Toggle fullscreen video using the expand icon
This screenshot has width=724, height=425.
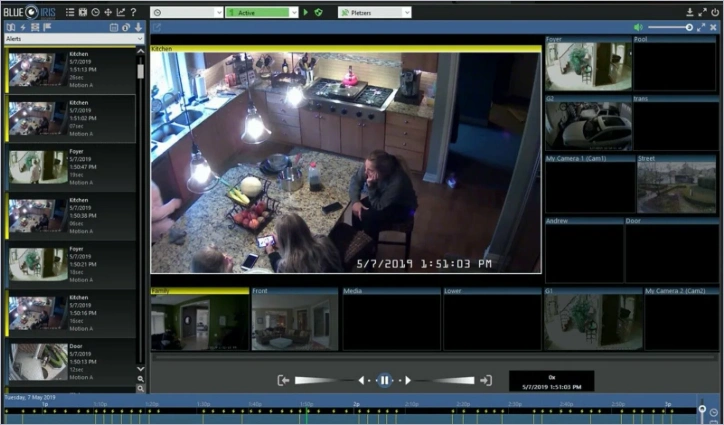coord(701,27)
